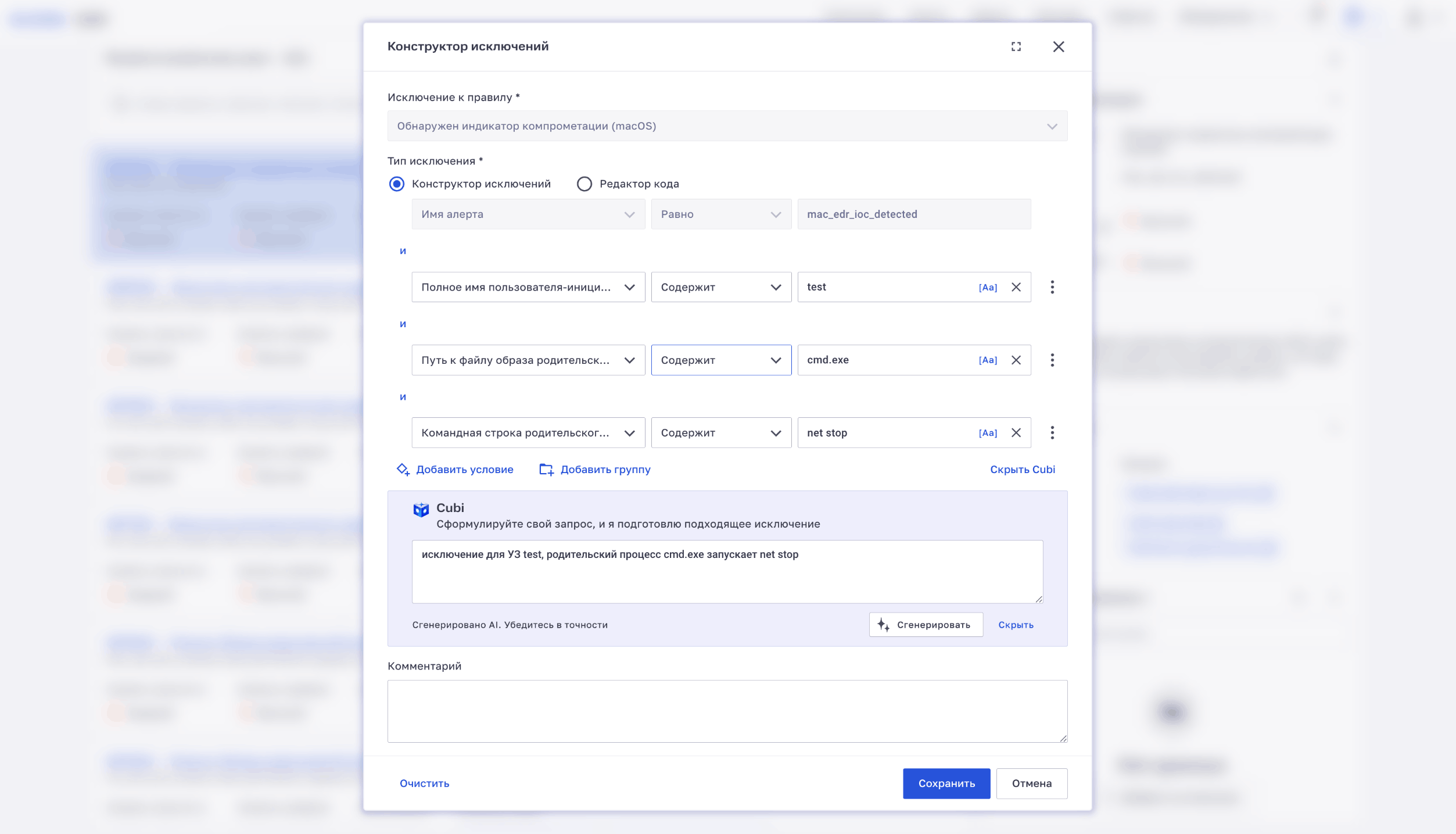1456x834 pixels.
Task: Select Конструктор исключений radio button
Action: click(397, 184)
